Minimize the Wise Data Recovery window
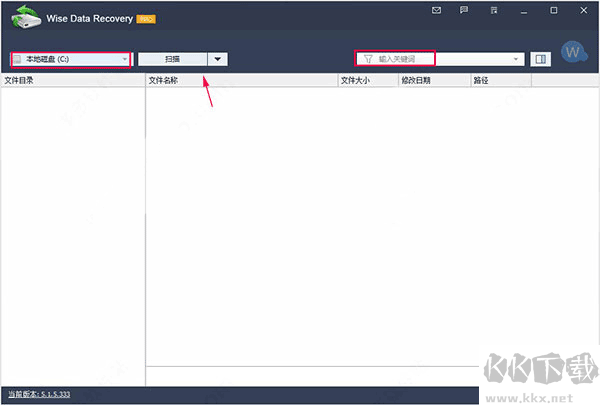The width and height of the screenshot is (600, 405). tap(524, 11)
